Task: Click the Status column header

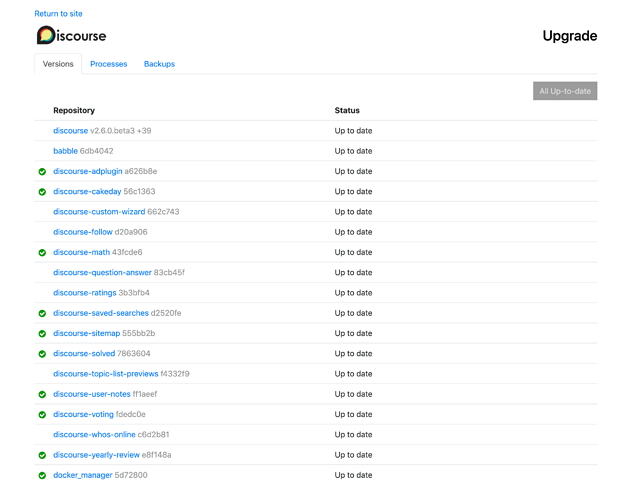Action: click(347, 110)
